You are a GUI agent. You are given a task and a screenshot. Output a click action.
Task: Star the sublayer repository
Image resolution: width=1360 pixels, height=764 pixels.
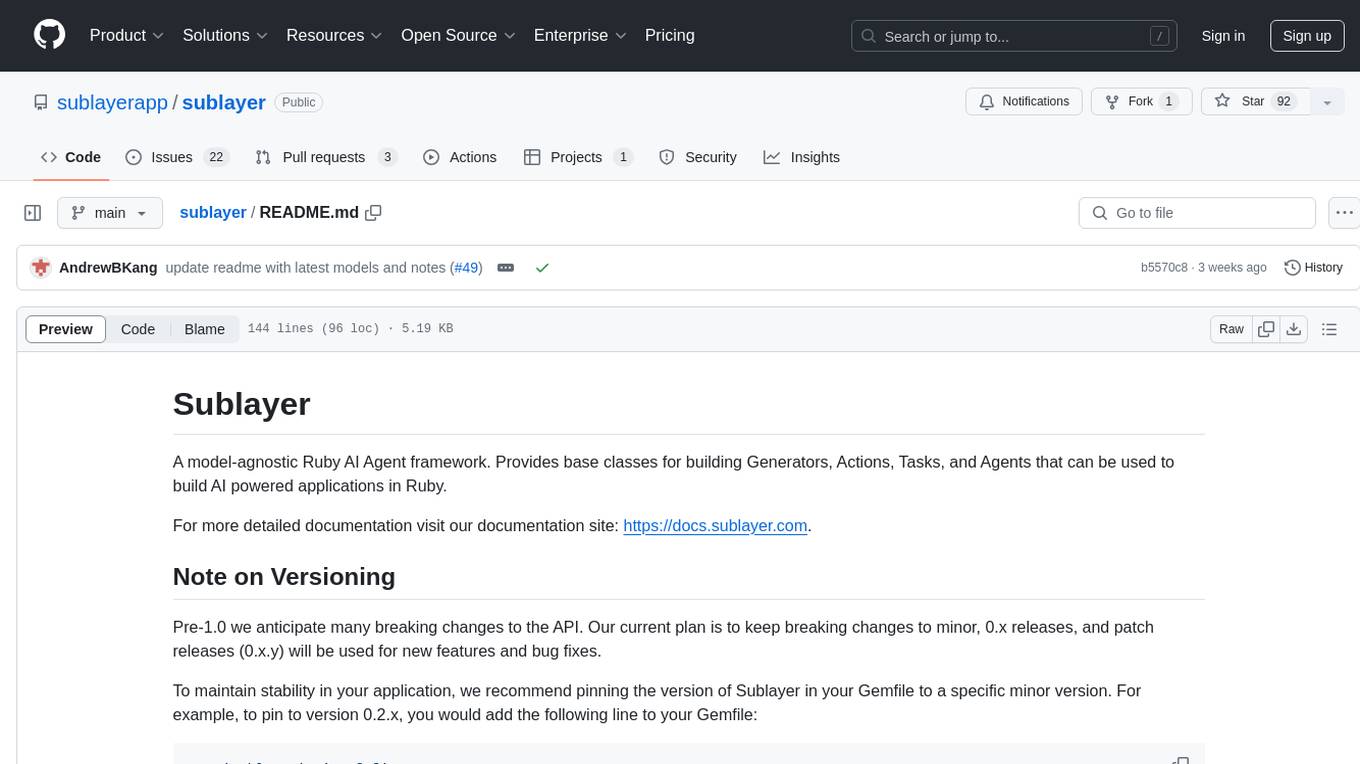1254,102
